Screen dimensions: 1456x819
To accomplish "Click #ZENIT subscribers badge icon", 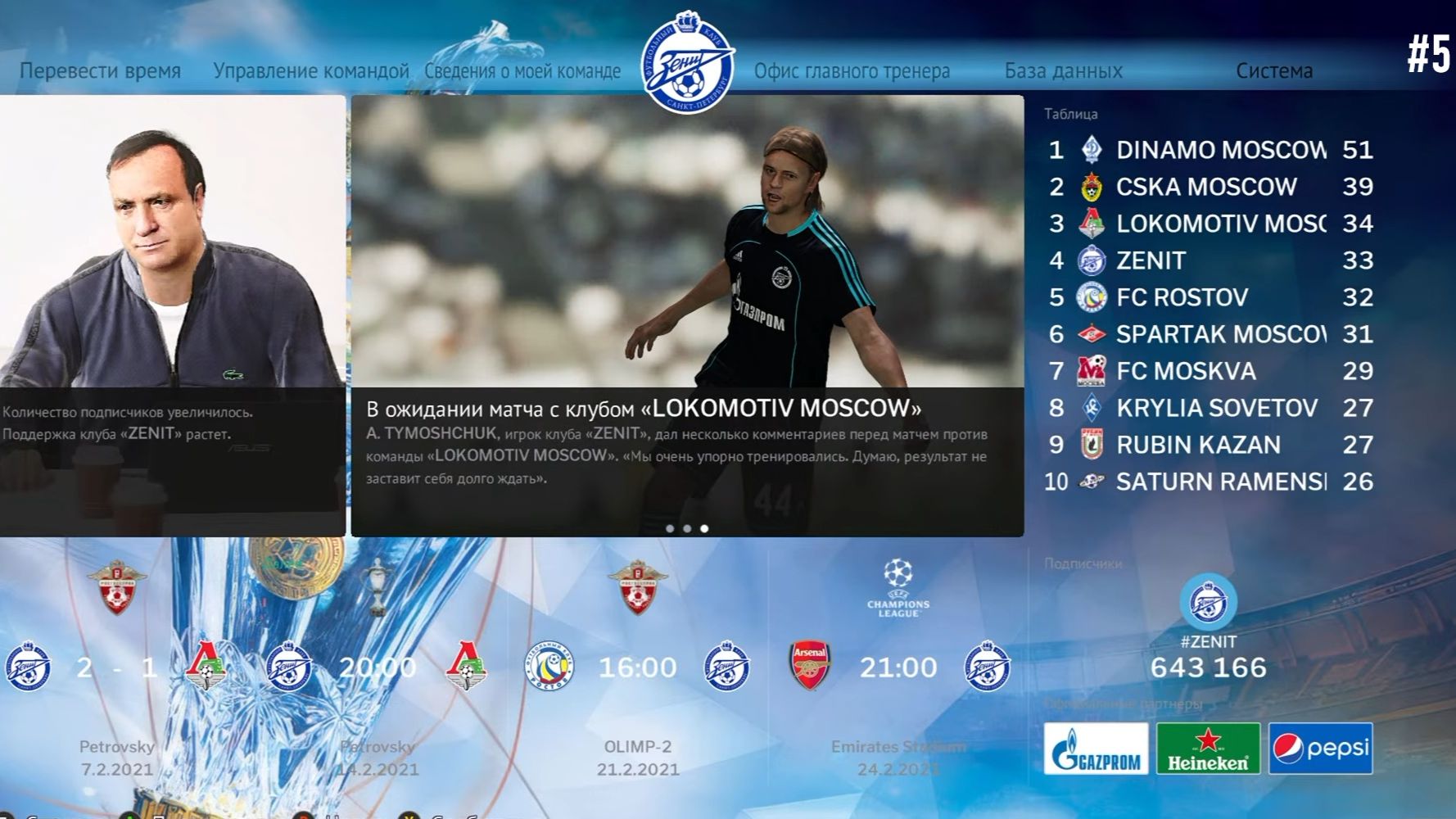I will pos(1208,603).
